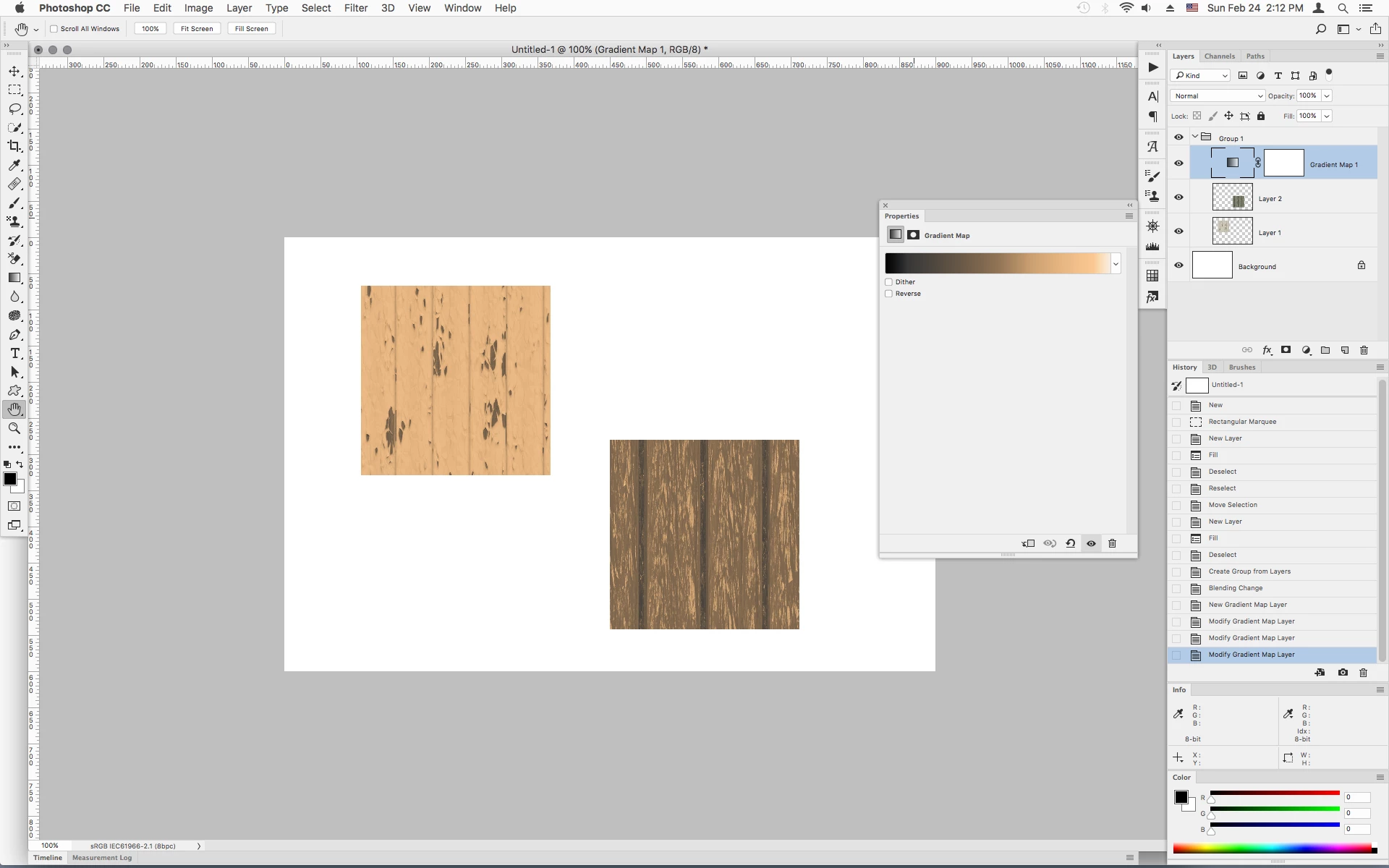Image resolution: width=1389 pixels, height=868 pixels.
Task: Select the Eyedropper tool
Action: point(14,165)
